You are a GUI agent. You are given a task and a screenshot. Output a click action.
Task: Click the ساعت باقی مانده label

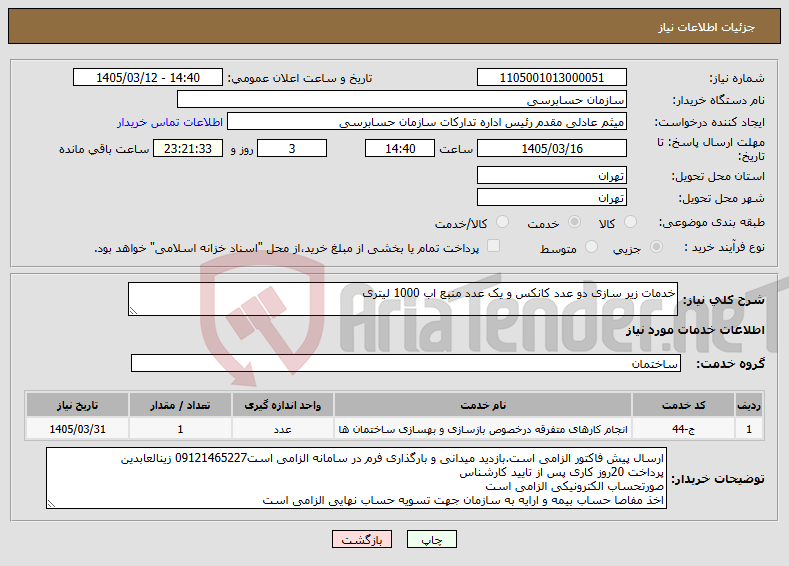(104, 149)
